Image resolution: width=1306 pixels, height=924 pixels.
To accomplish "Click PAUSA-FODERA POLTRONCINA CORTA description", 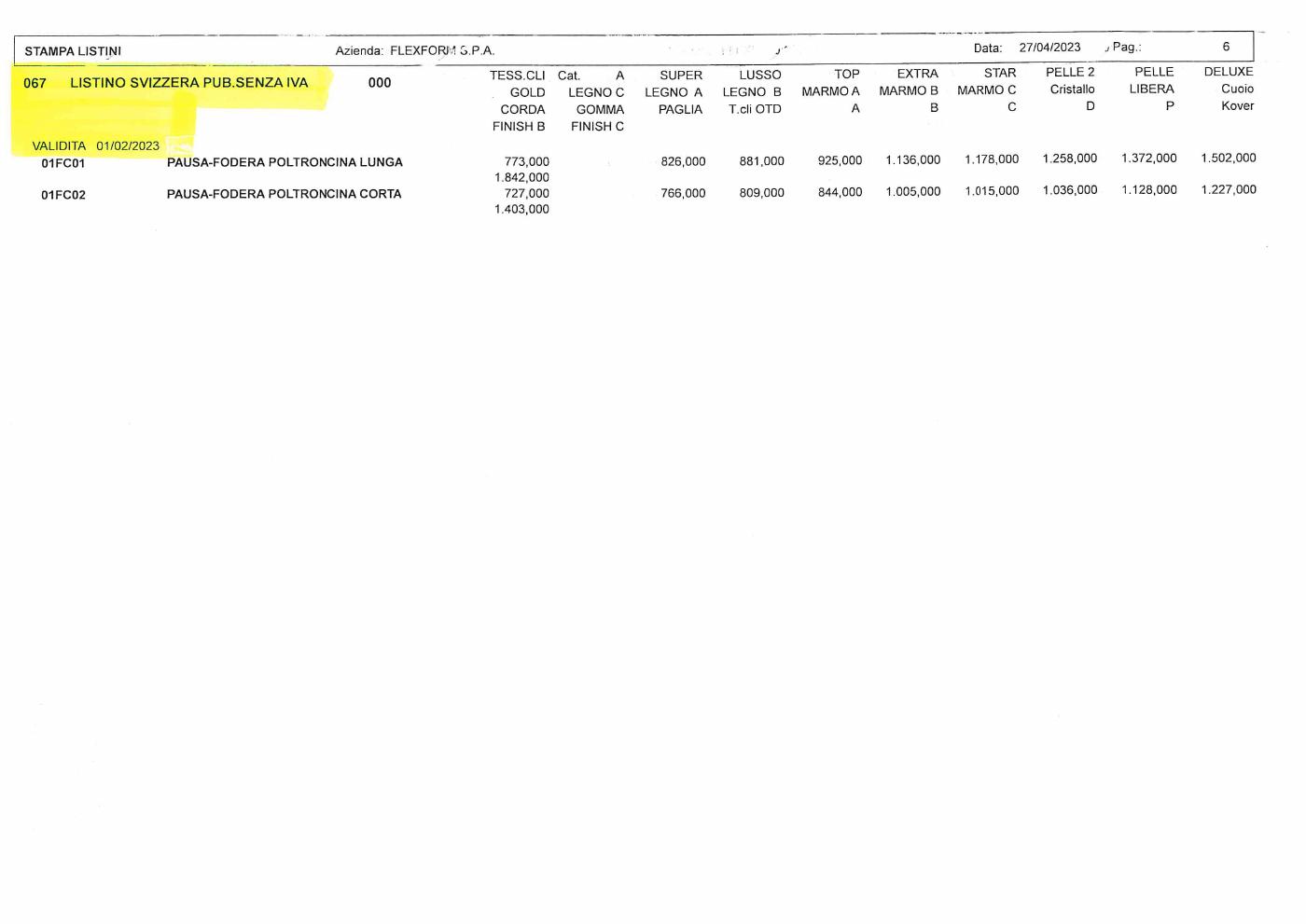I will tap(284, 194).
